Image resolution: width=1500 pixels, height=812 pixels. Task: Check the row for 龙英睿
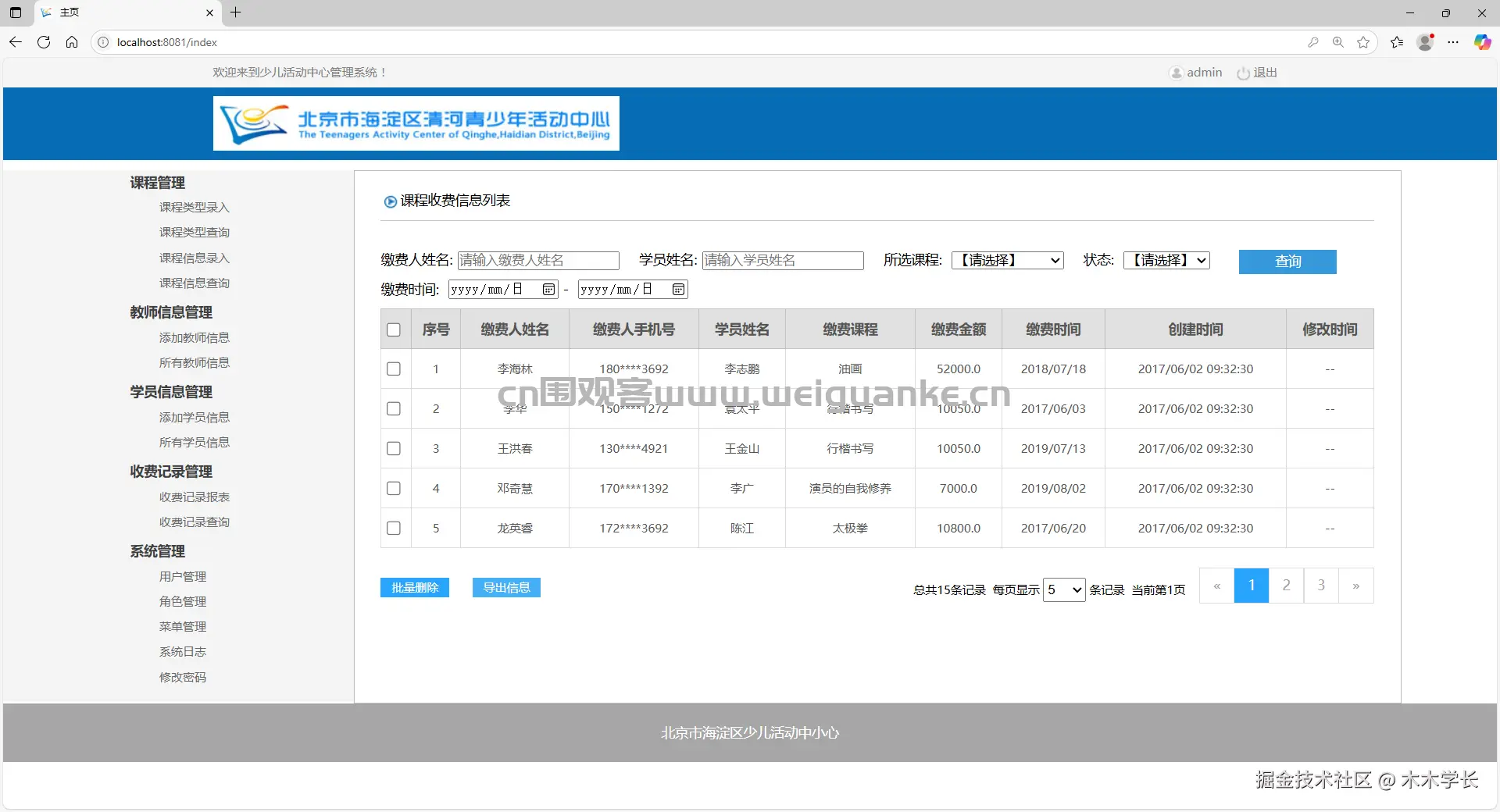click(394, 528)
